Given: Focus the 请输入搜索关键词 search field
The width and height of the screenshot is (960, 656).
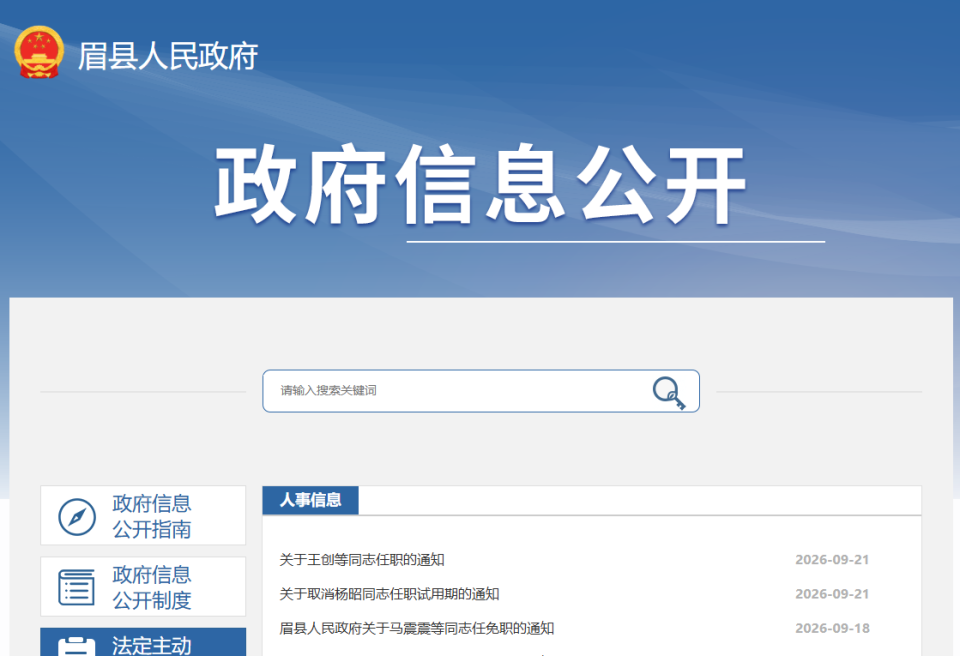Looking at the screenshot, I should pyautogui.click(x=481, y=391).
